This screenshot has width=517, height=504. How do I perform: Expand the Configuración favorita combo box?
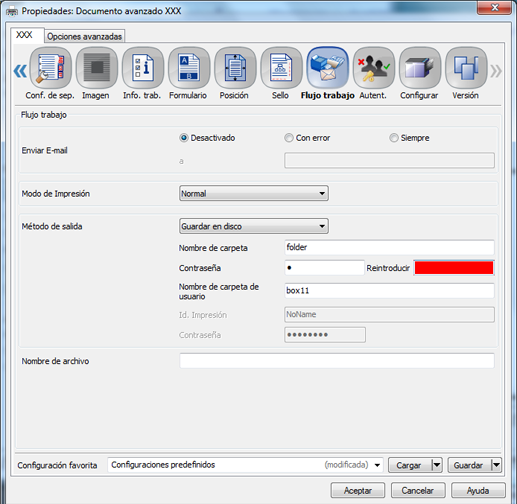pyautogui.click(x=245, y=465)
